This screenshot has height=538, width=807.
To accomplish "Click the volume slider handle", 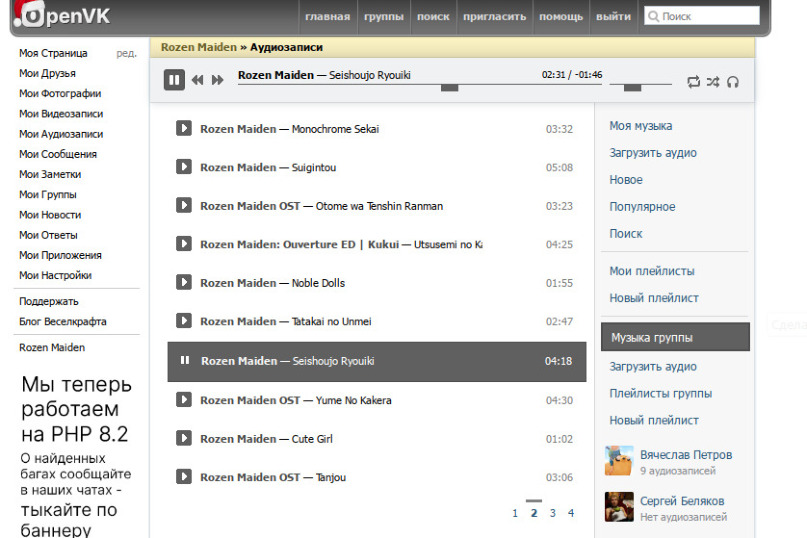I will [633, 88].
